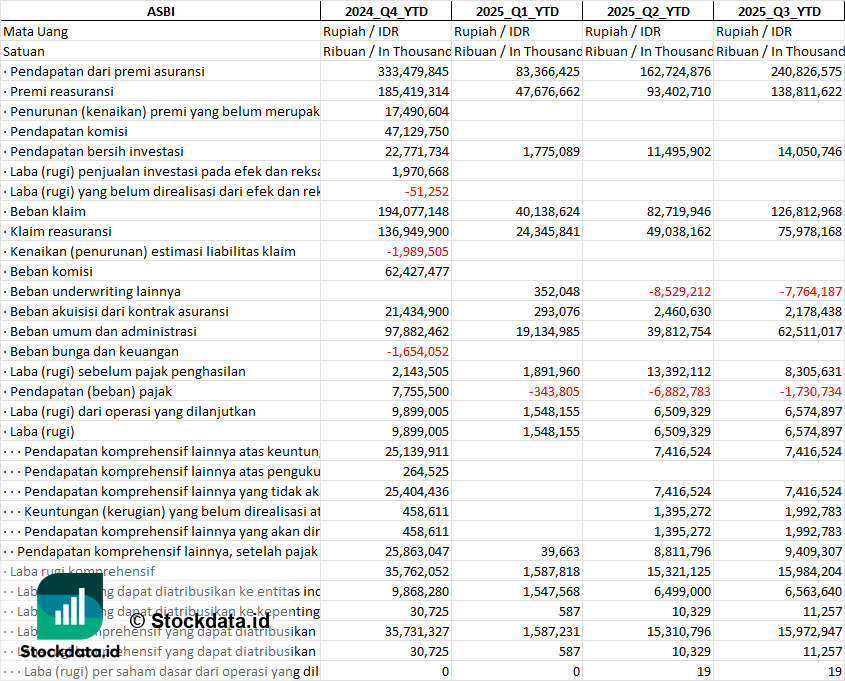Click the Beban underwriting lainnya row label

click(95, 291)
